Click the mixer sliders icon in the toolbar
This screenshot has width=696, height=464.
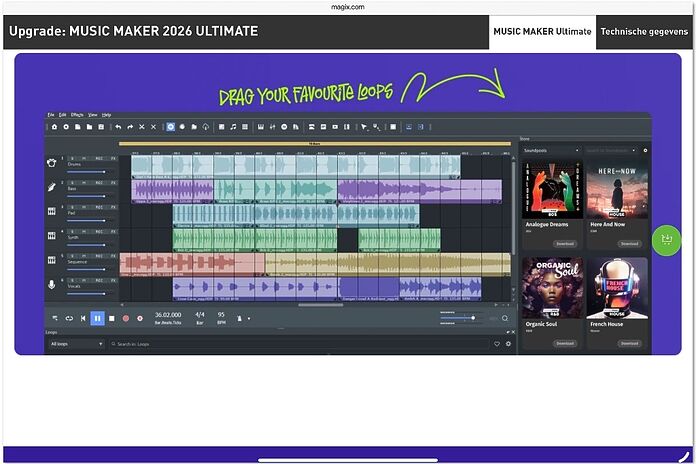272,127
